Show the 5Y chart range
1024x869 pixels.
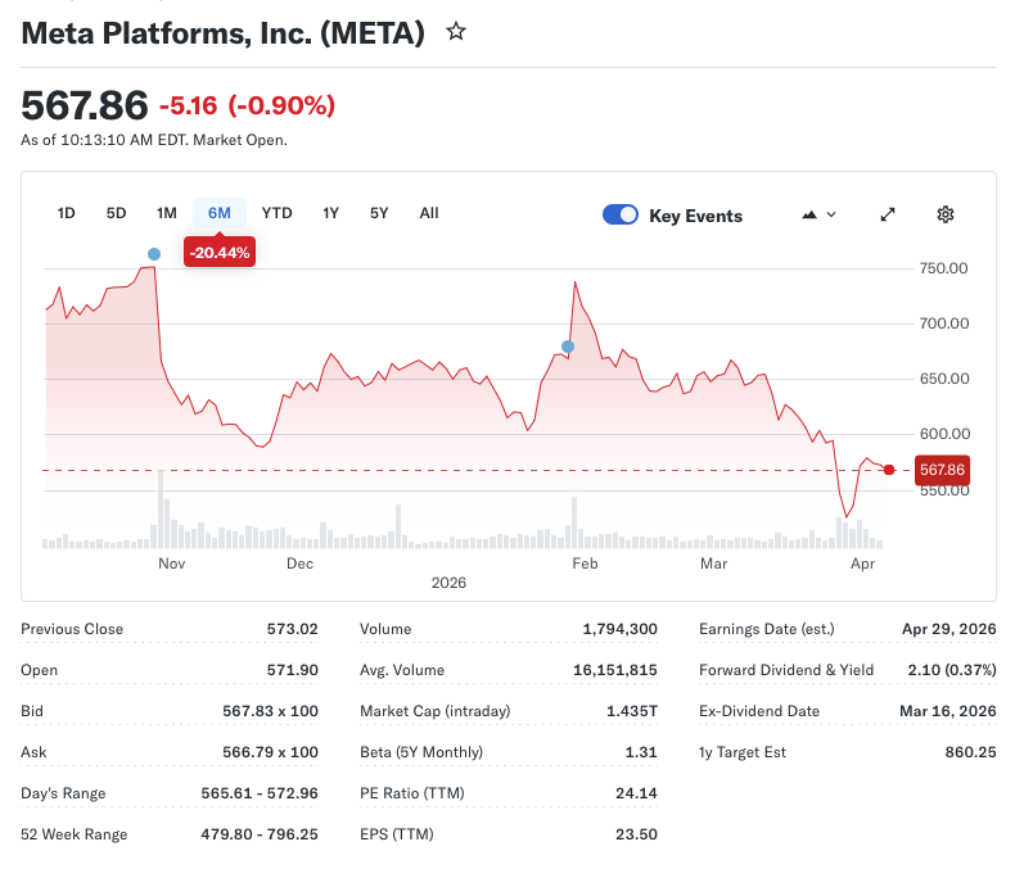pyautogui.click(x=379, y=213)
